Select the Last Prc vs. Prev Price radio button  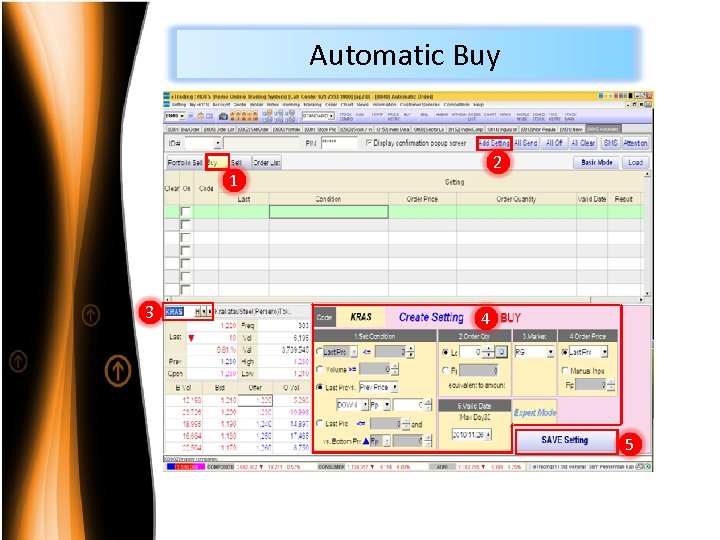(320, 387)
